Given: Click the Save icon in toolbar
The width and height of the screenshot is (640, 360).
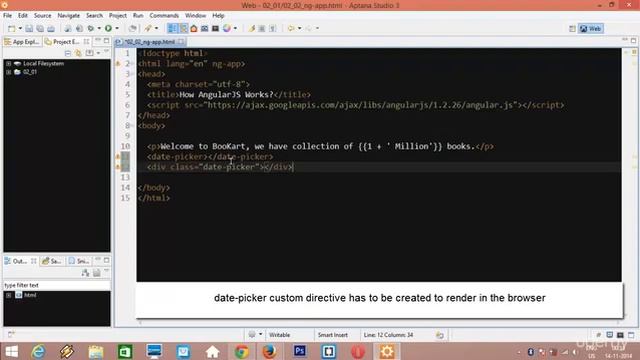Looking at the screenshot, I should pos(29,29).
